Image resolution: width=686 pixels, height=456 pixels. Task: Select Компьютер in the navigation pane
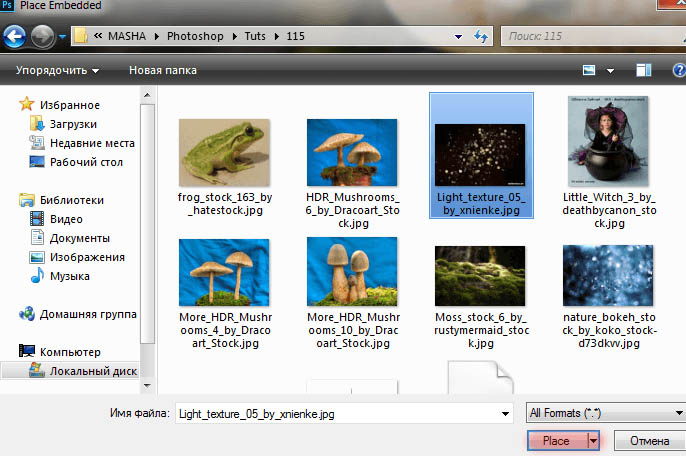click(x=70, y=352)
